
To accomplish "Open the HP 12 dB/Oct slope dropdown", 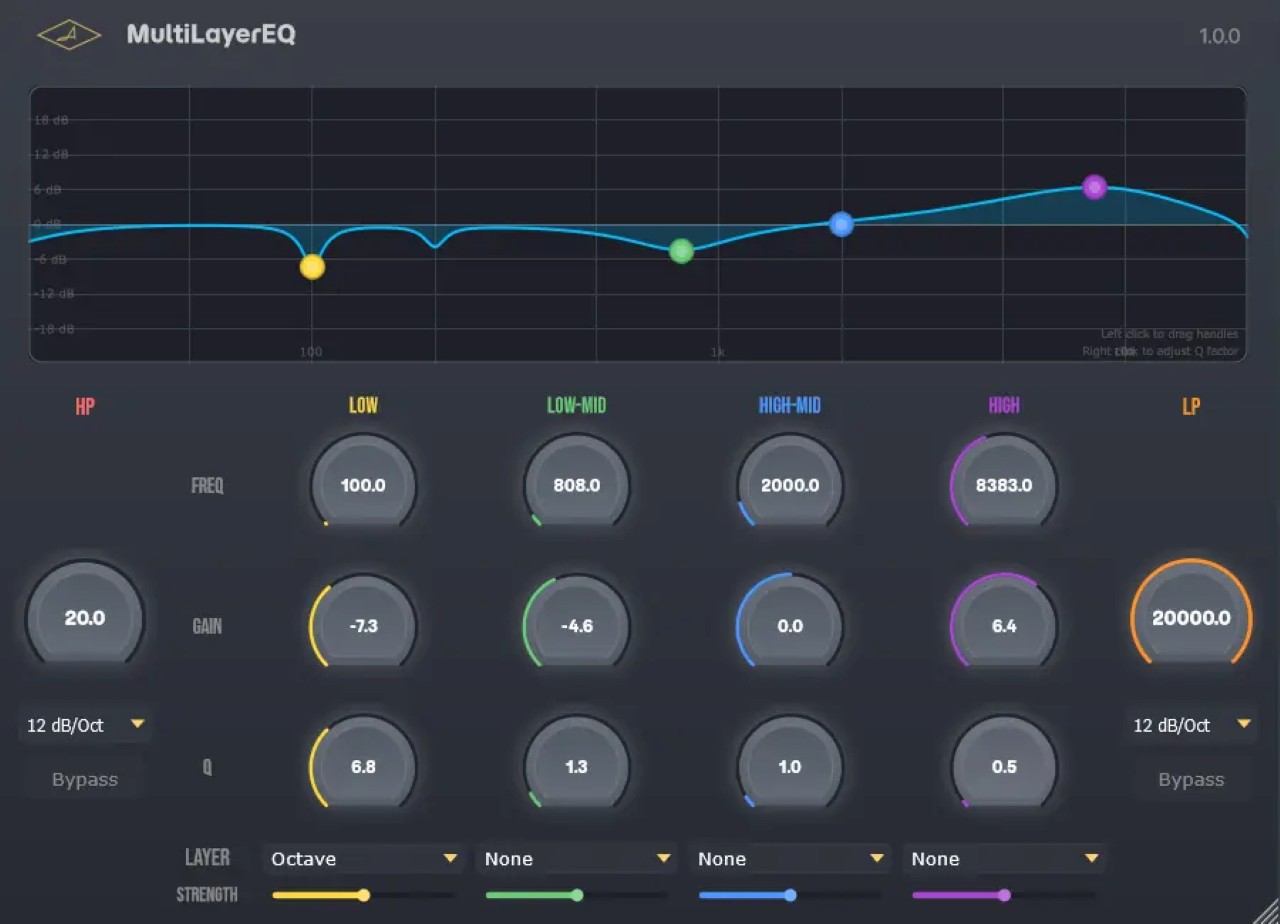I will point(85,725).
